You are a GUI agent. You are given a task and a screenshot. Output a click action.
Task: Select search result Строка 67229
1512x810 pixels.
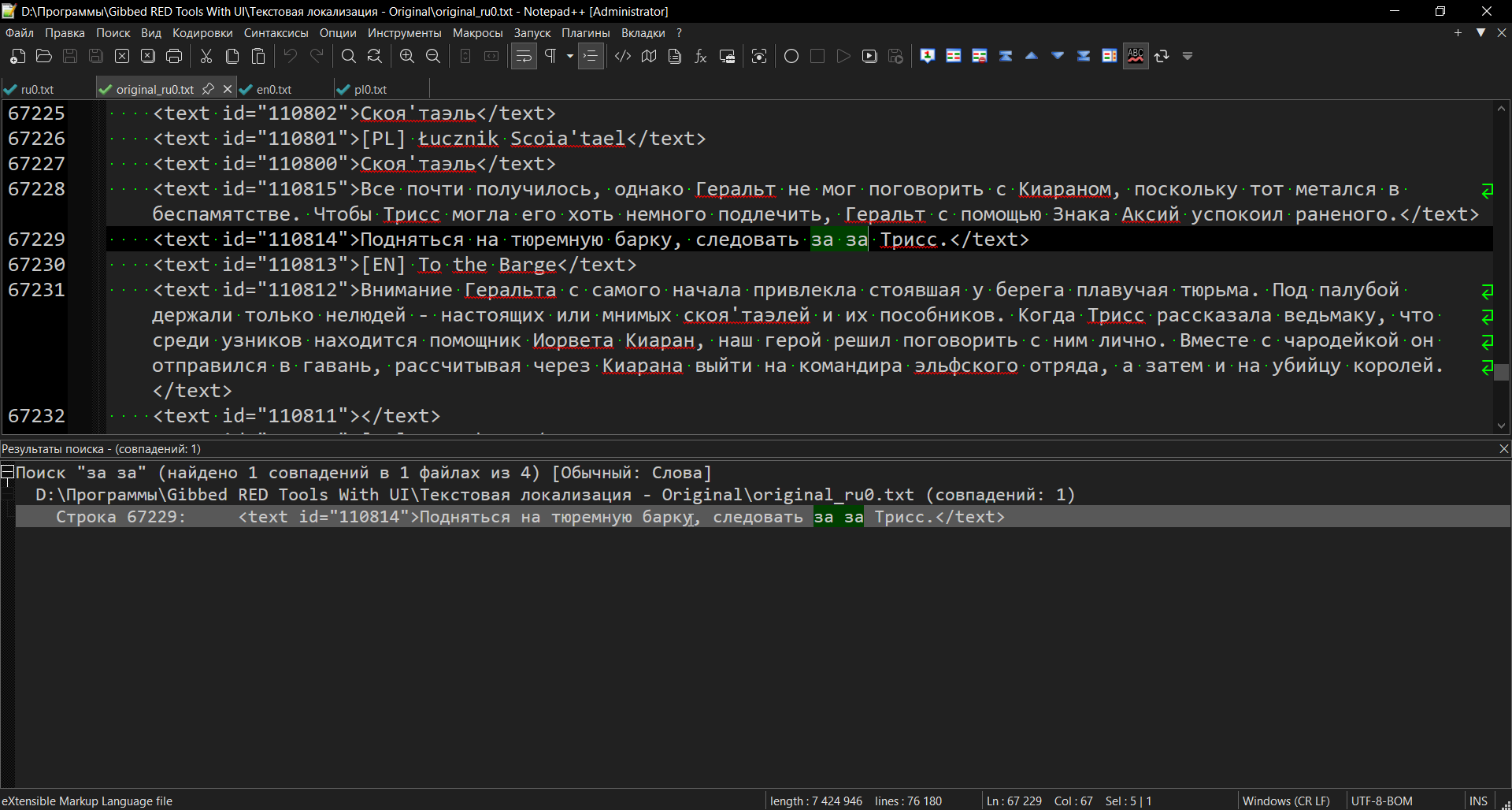763,517
